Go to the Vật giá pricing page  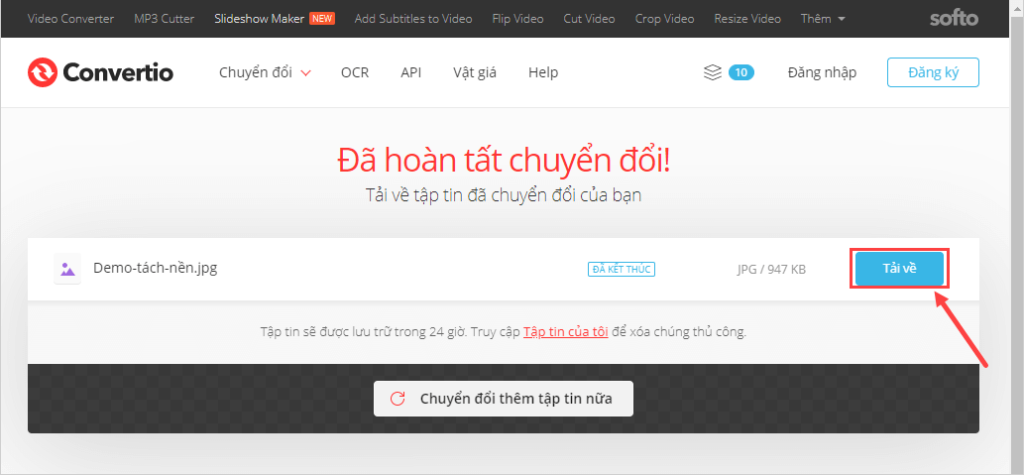(x=474, y=72)
